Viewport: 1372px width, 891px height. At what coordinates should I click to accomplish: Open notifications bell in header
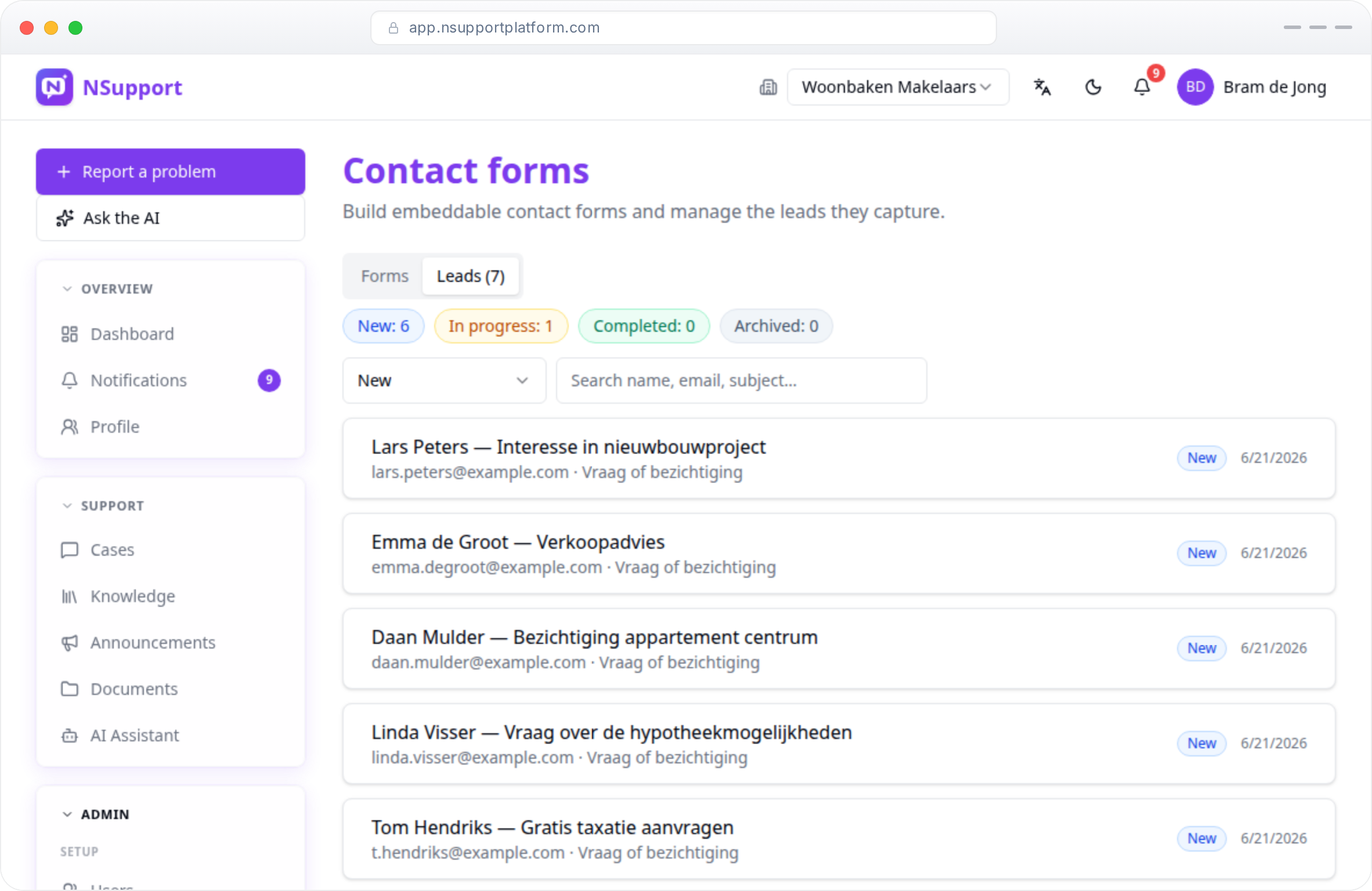(x=1142, y=87)
